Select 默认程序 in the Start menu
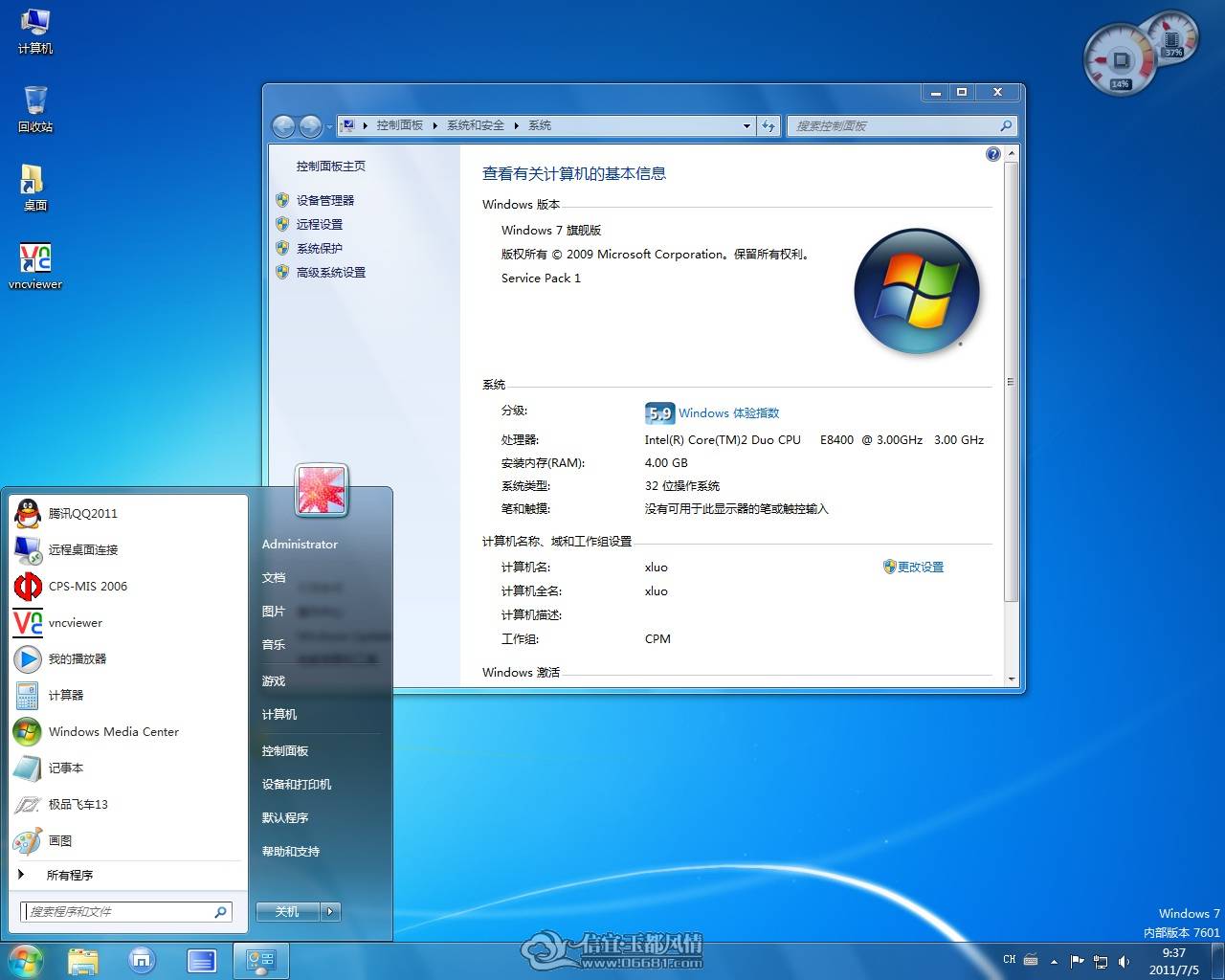 [285, 817]
